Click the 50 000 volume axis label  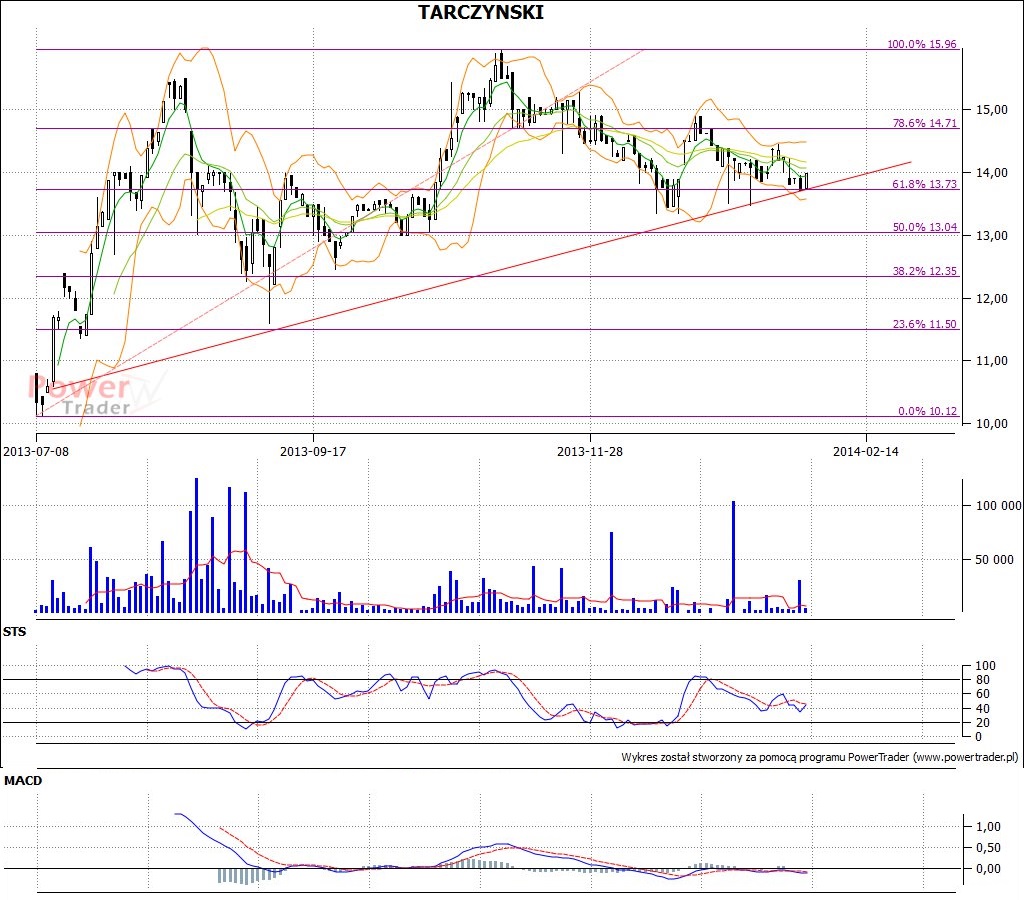995,560
